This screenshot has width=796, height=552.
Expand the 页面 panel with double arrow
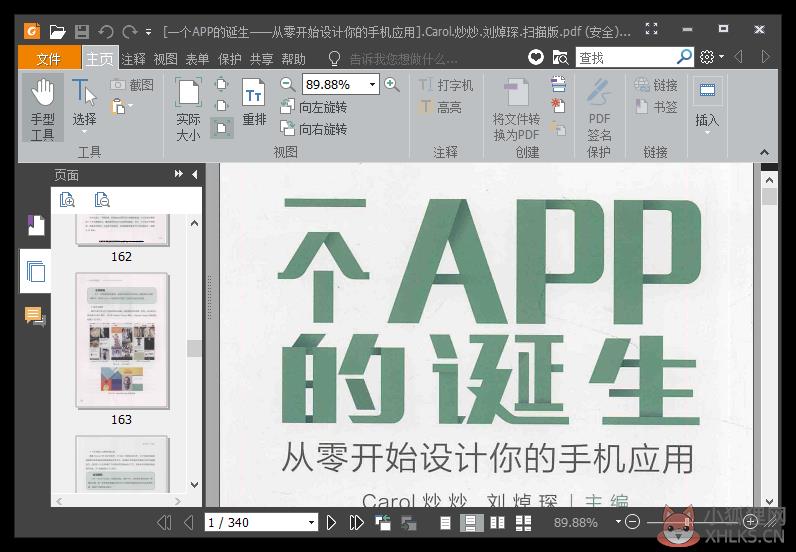(178, 174)
